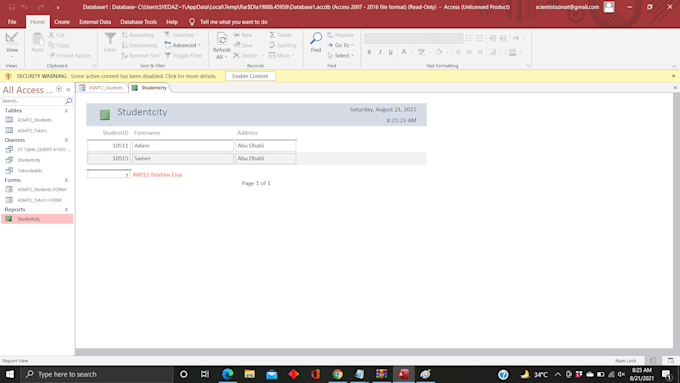Click Enable Content button
Screen dimensions: 680x383
click(250, 76)
